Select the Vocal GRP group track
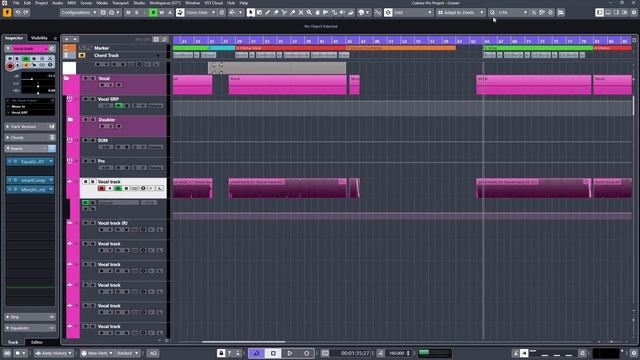640x360 pixels. 123,105
